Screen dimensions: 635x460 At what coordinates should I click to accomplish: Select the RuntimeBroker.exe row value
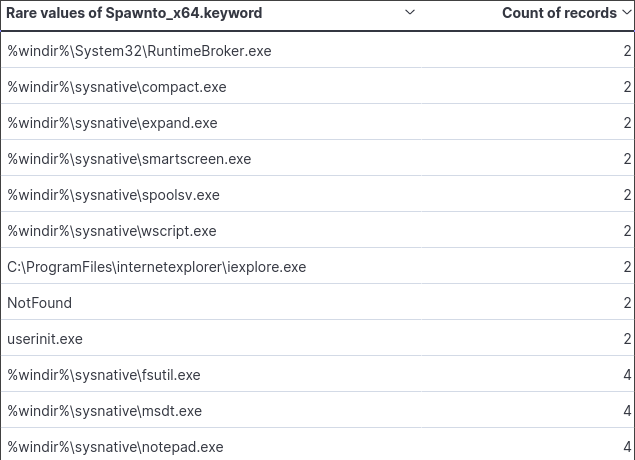(x=139, y=51)
